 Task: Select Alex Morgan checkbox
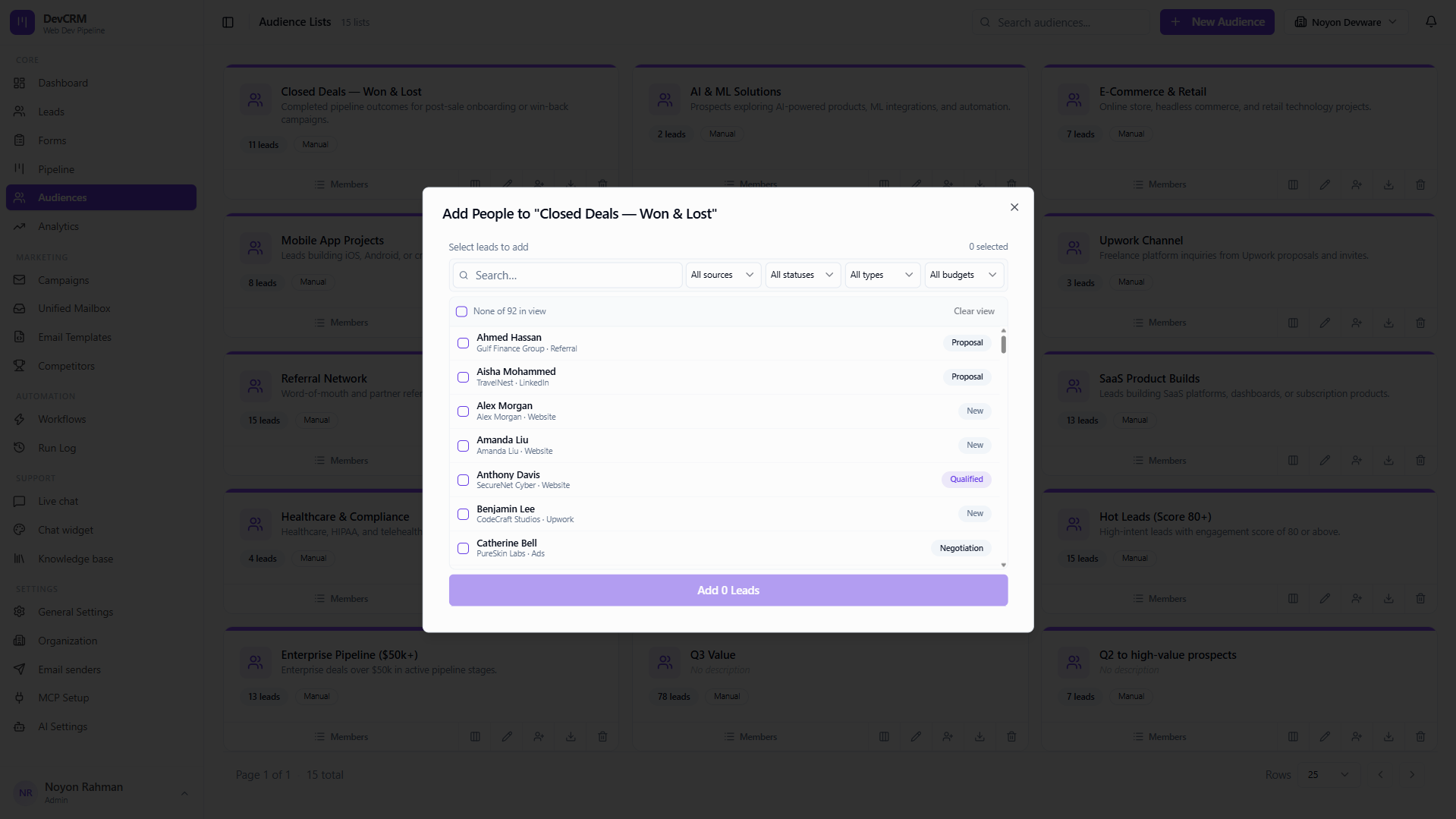[x=463, y=411]
